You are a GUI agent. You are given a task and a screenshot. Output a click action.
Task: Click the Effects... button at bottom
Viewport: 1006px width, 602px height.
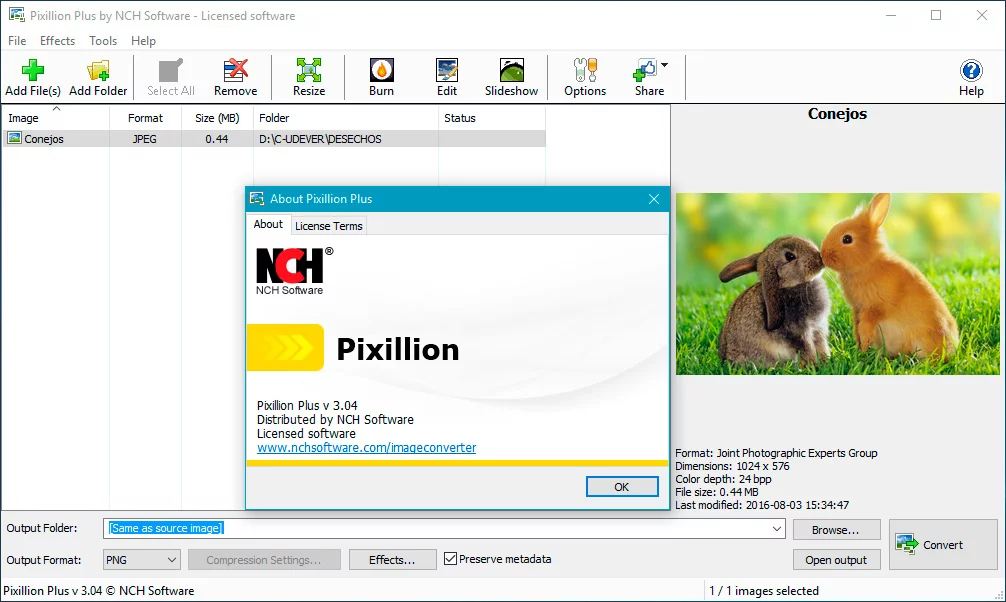coord(392,560)
